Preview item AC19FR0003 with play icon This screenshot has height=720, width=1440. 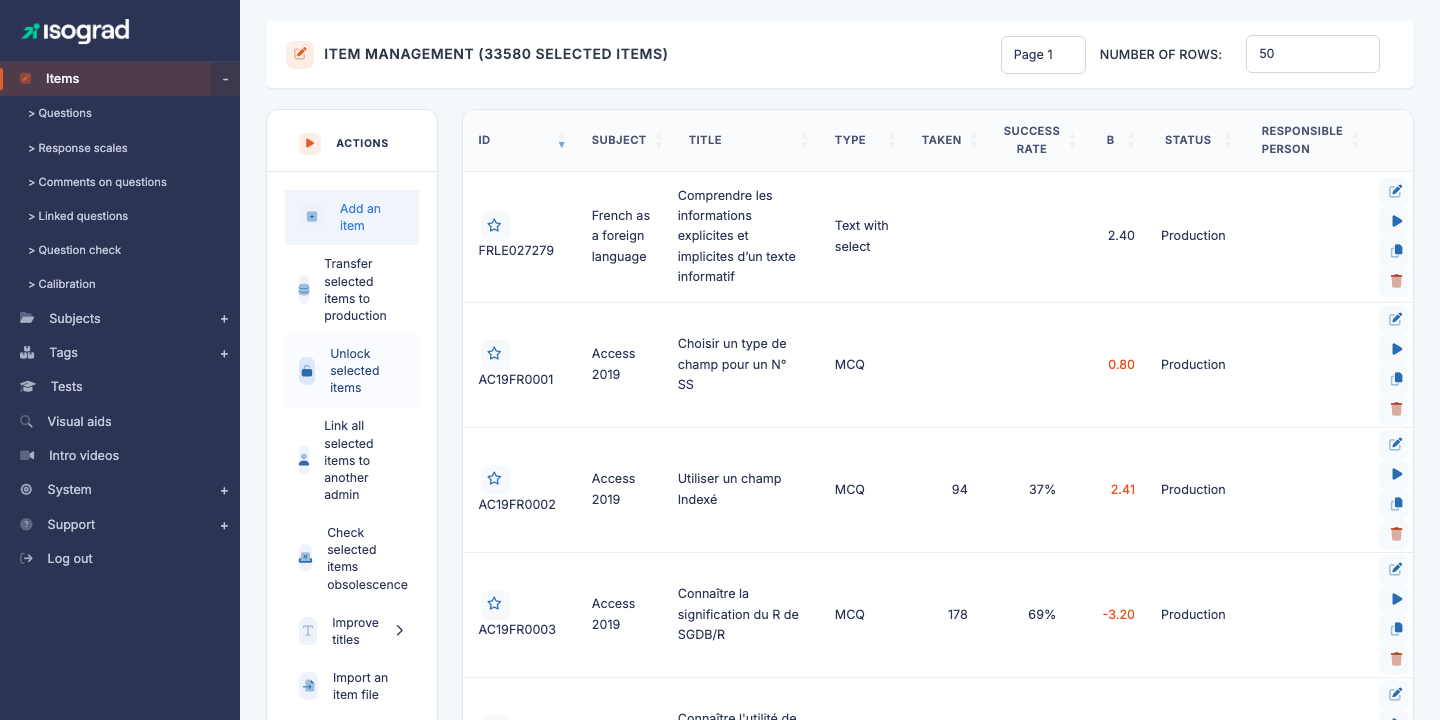click(1396, 599)
